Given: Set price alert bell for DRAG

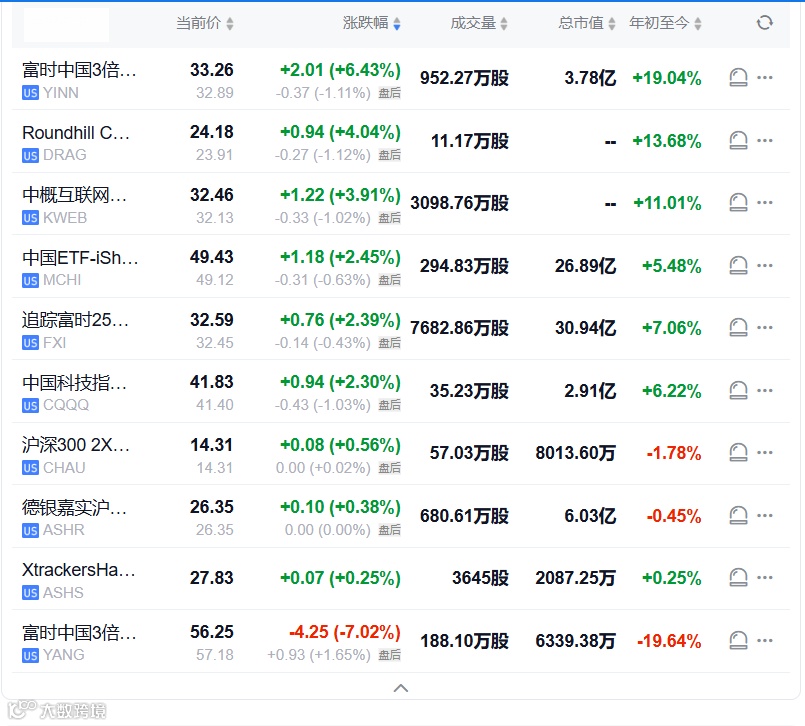Looking at the screenshot, I should [x=738, y=140].
